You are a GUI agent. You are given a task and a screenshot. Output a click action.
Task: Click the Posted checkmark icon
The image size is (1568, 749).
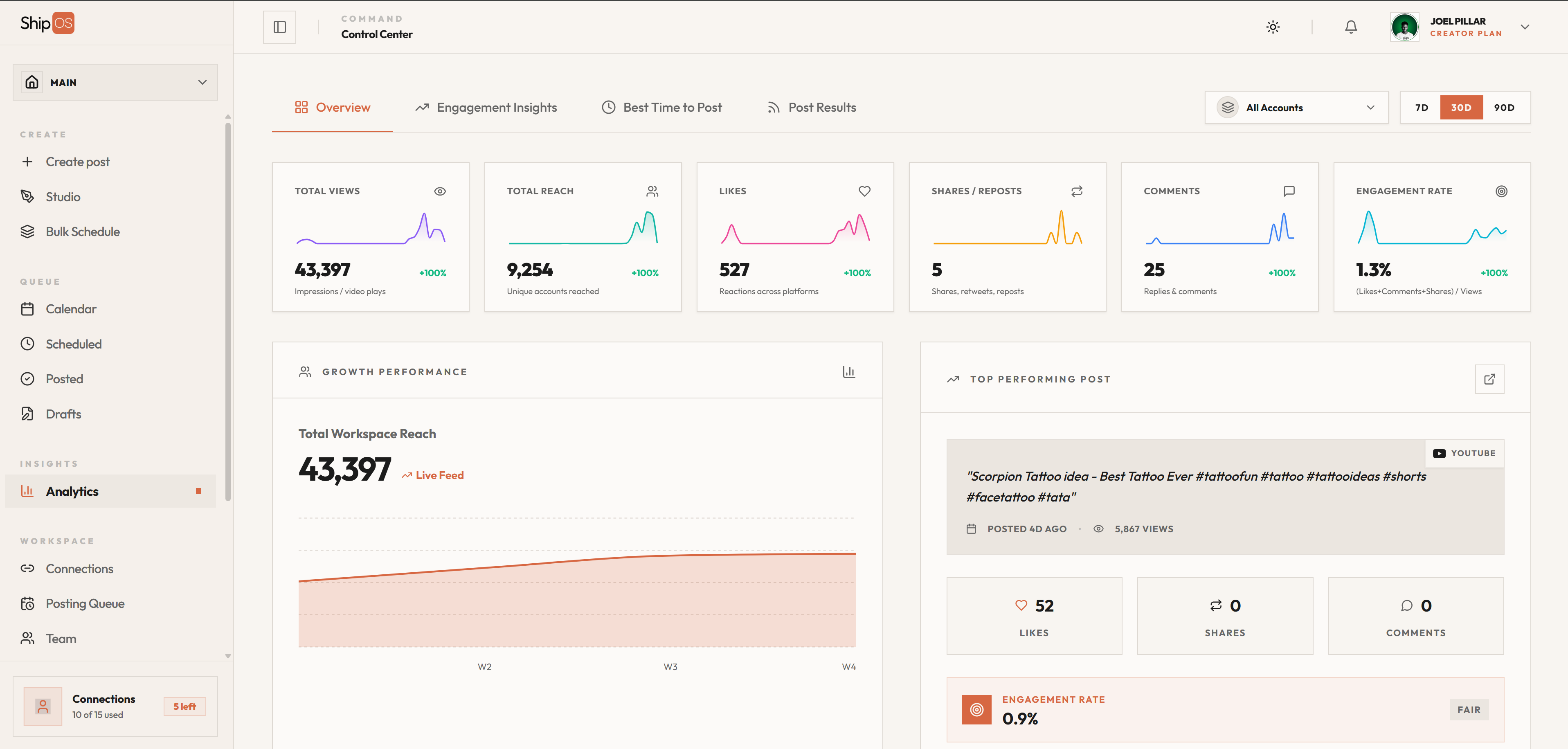[x=27, y=379]
